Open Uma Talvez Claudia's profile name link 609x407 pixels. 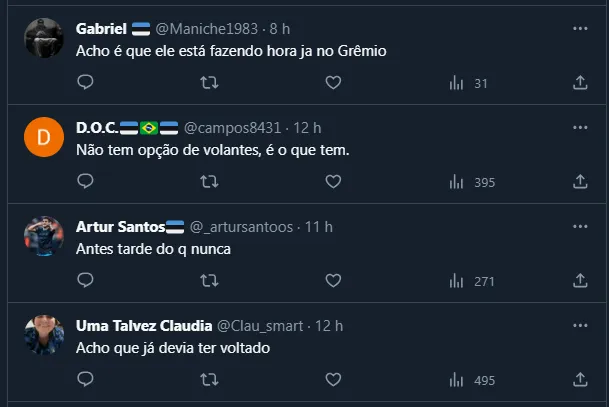144,325
